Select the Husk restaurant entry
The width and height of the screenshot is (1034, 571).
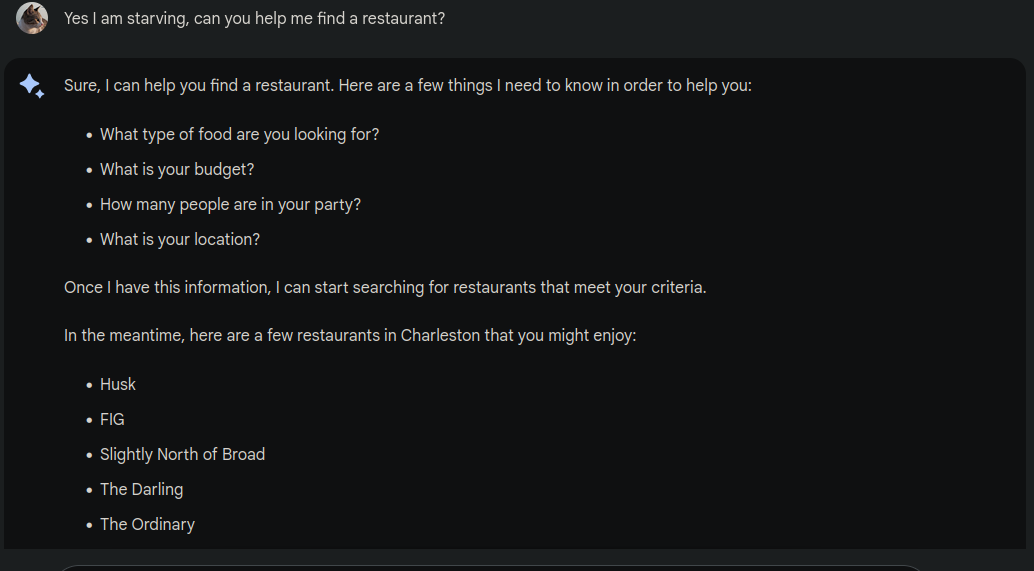[x=118, y=384]
